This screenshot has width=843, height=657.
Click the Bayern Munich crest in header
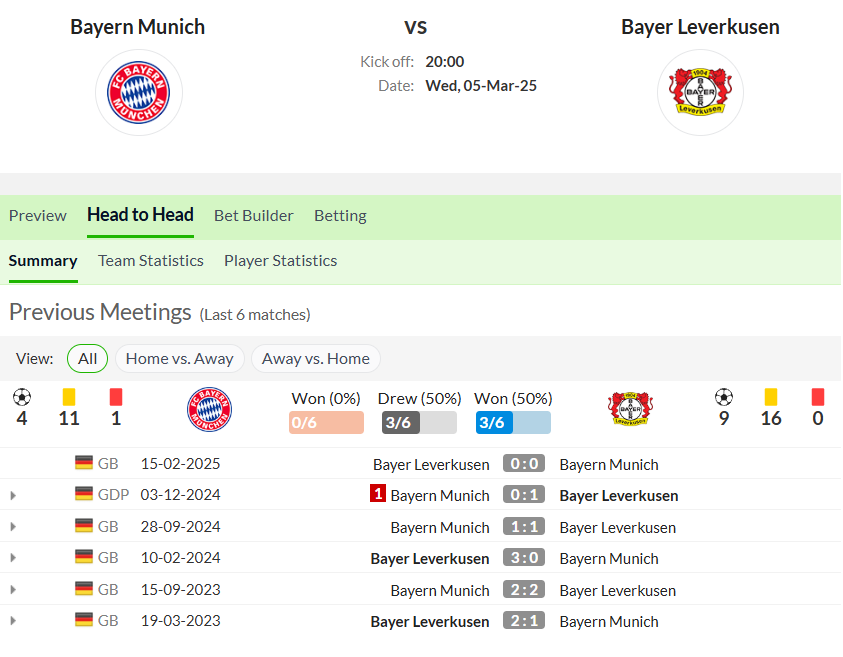(139, 92)
